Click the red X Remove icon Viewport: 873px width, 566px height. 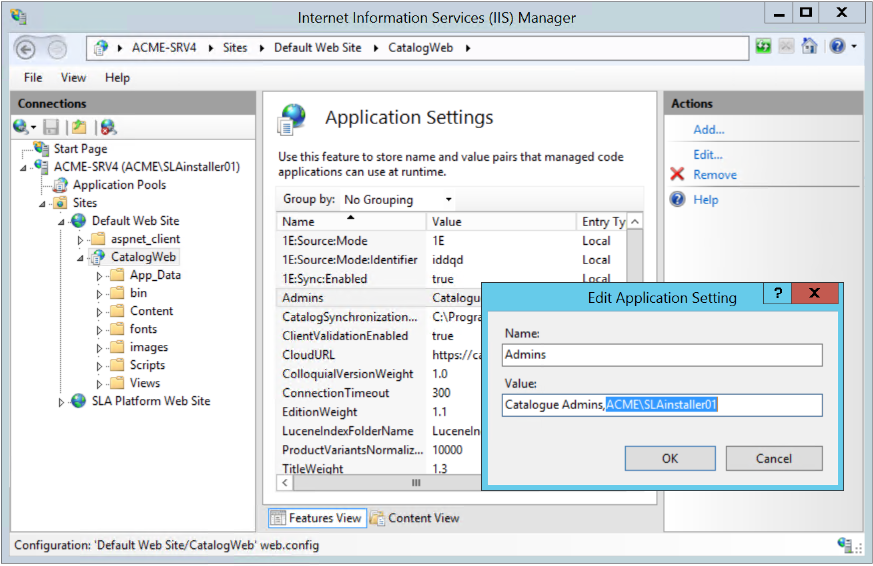pos(677,175)
